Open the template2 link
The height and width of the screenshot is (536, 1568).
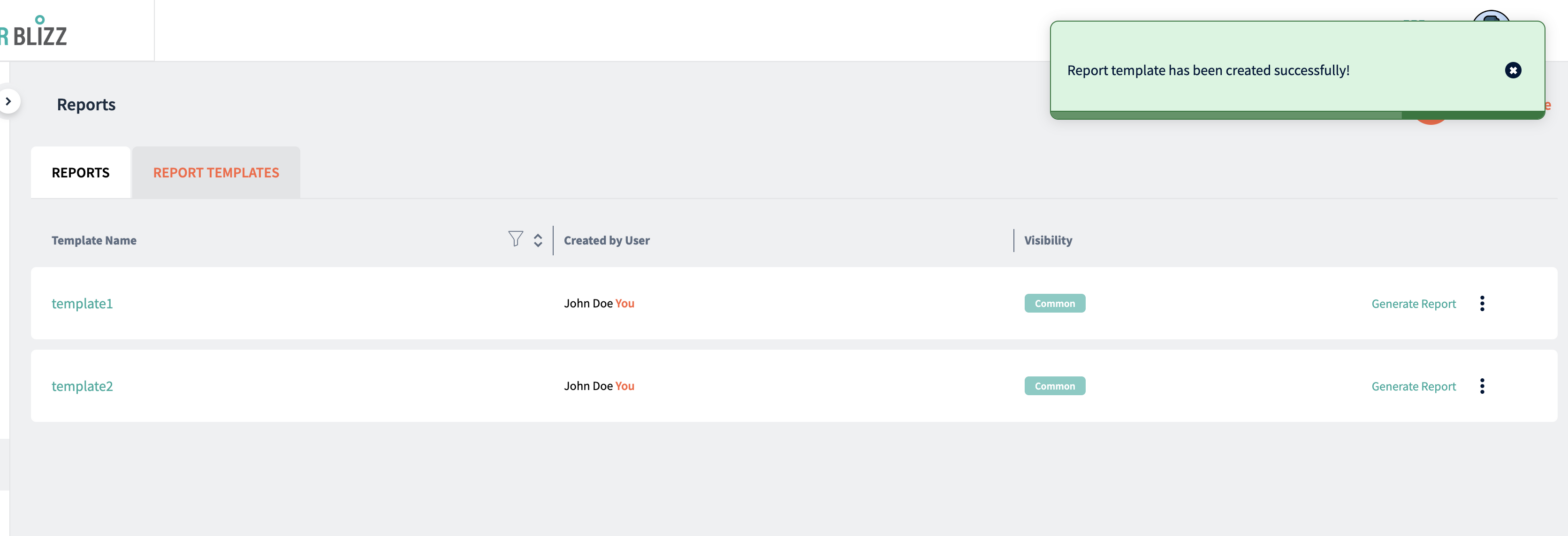pyautogui.click(x=82, y=386)
